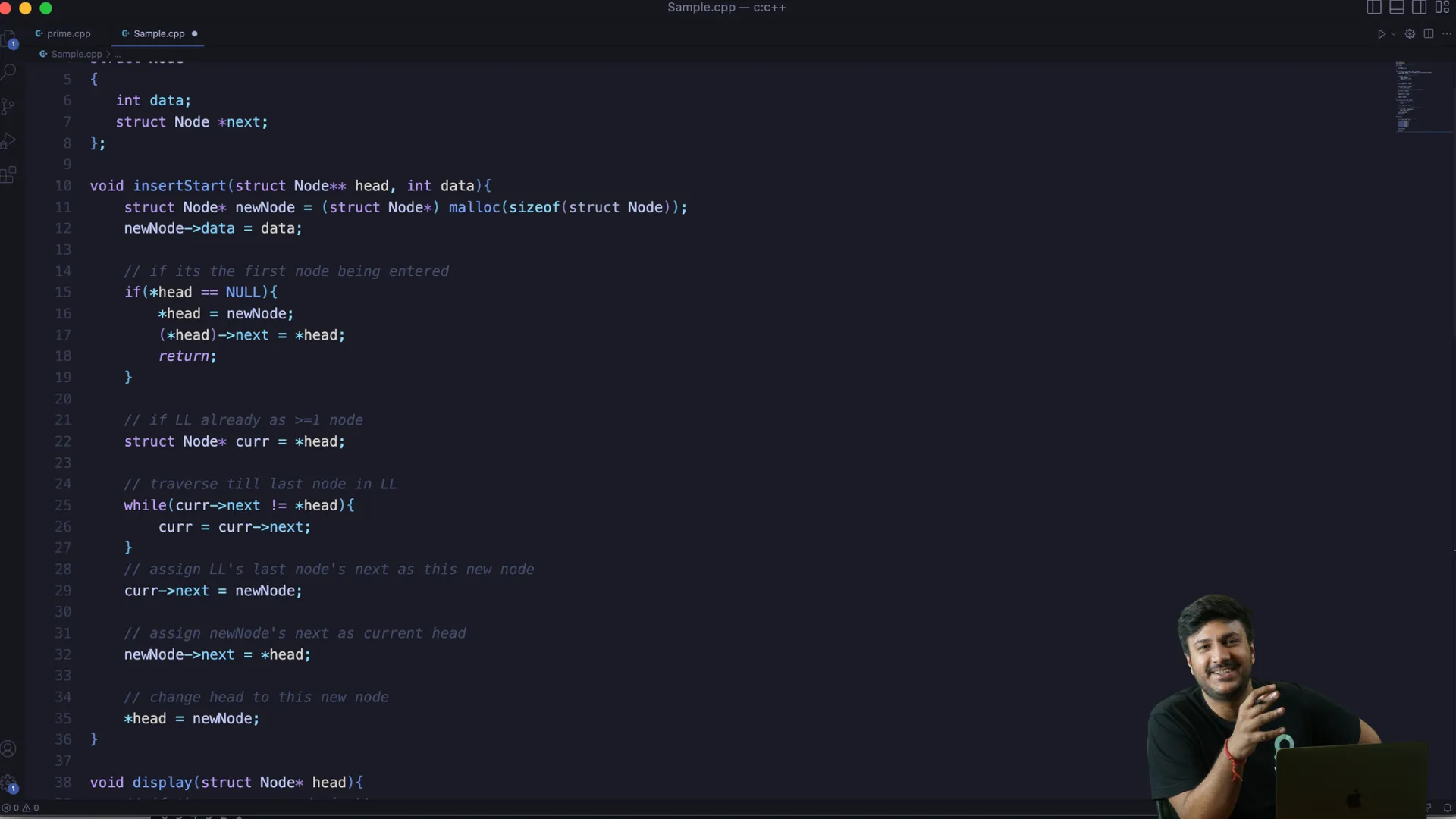Expand the breadcrumb ellipsis after Sample.cpp

click(118, 55)
